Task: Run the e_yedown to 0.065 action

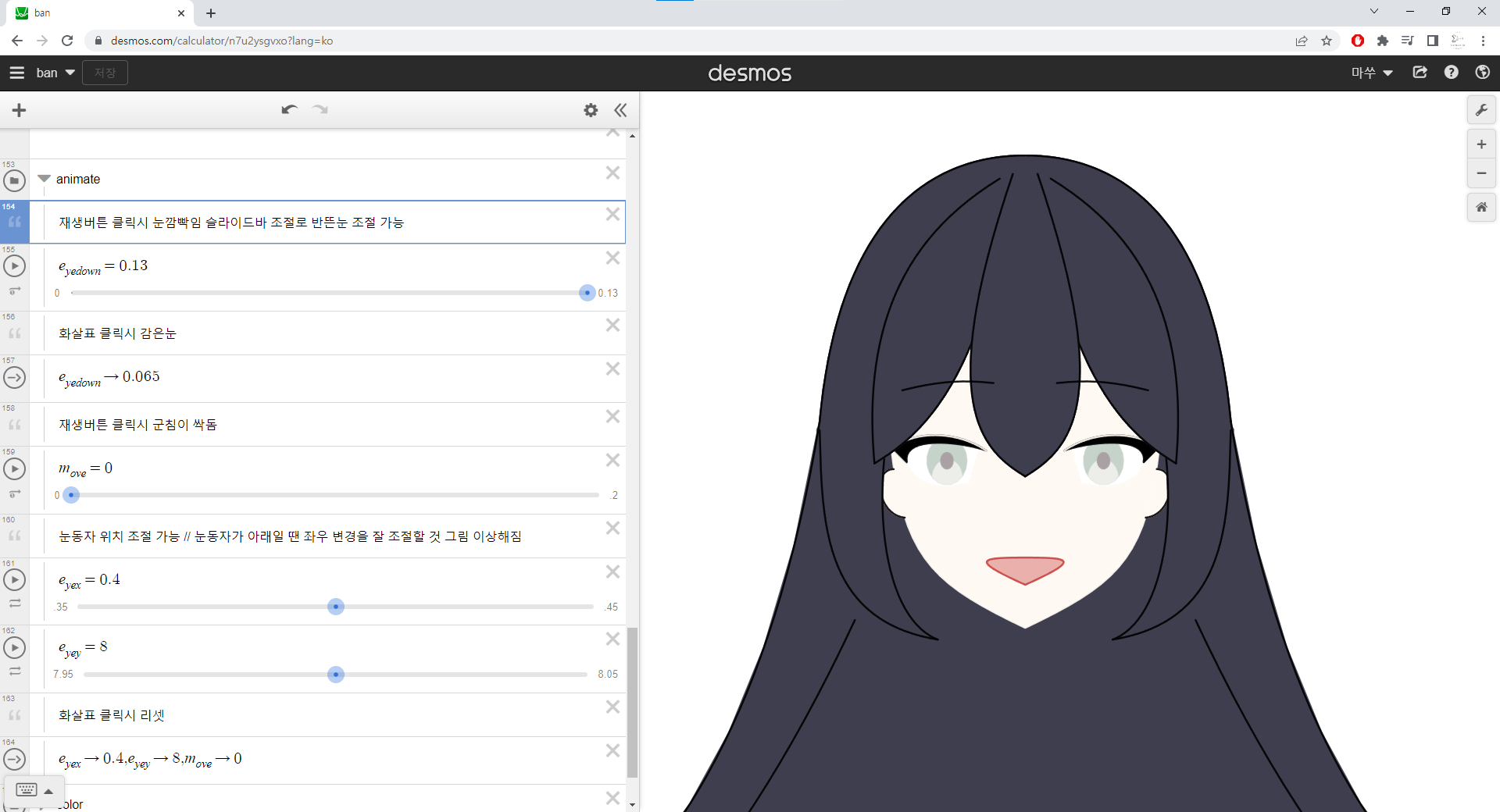Action: 14,378
